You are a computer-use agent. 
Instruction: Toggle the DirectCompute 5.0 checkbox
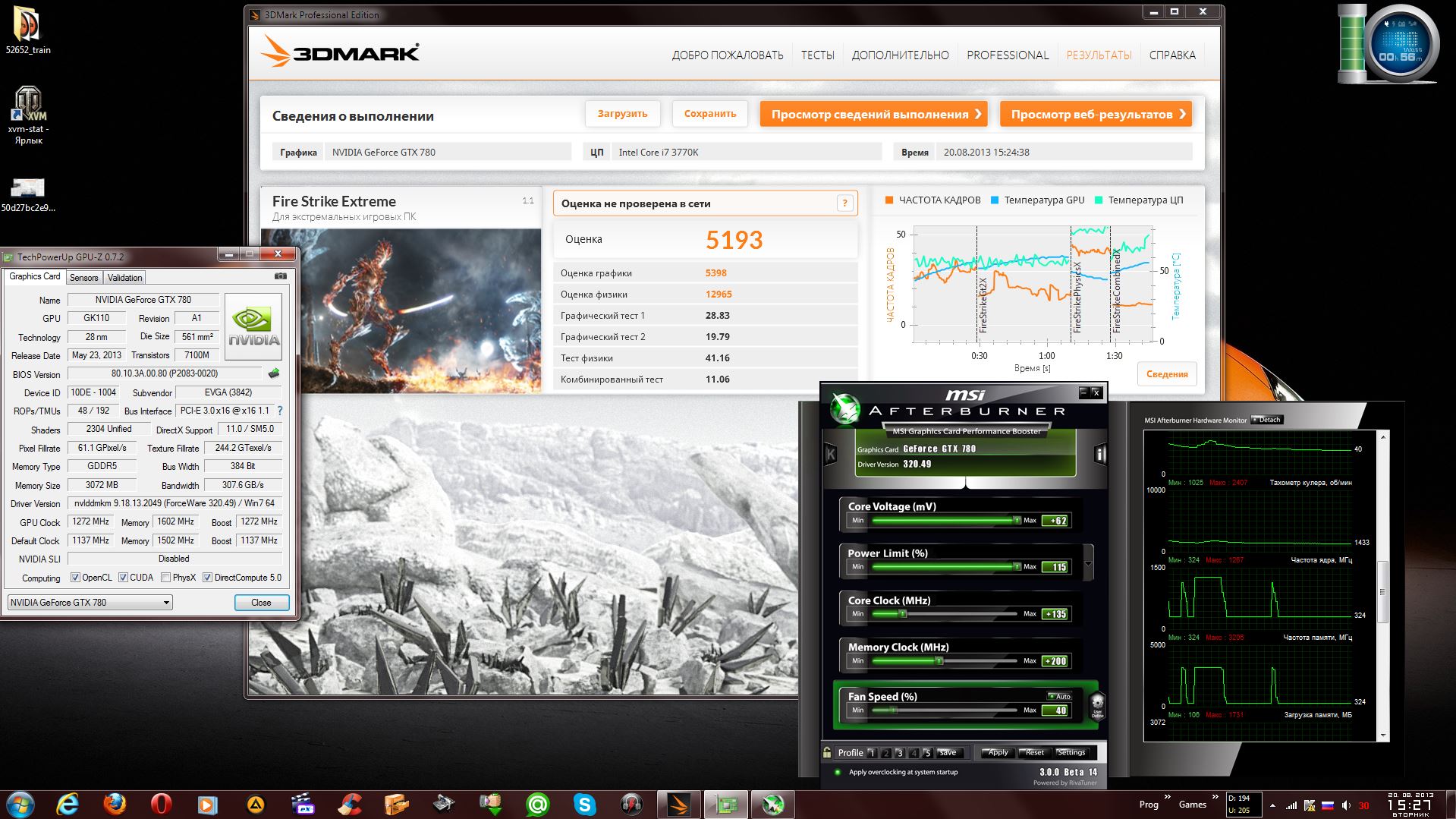coord(207,578)
